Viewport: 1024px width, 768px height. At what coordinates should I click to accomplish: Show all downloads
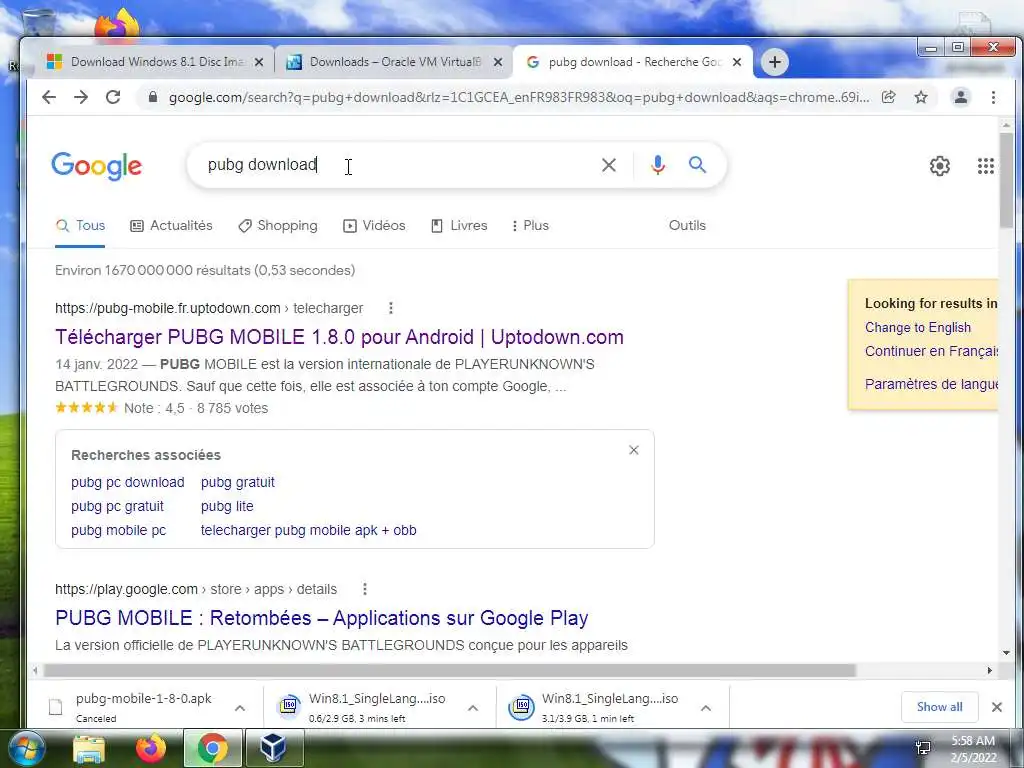tap(939, 707)
